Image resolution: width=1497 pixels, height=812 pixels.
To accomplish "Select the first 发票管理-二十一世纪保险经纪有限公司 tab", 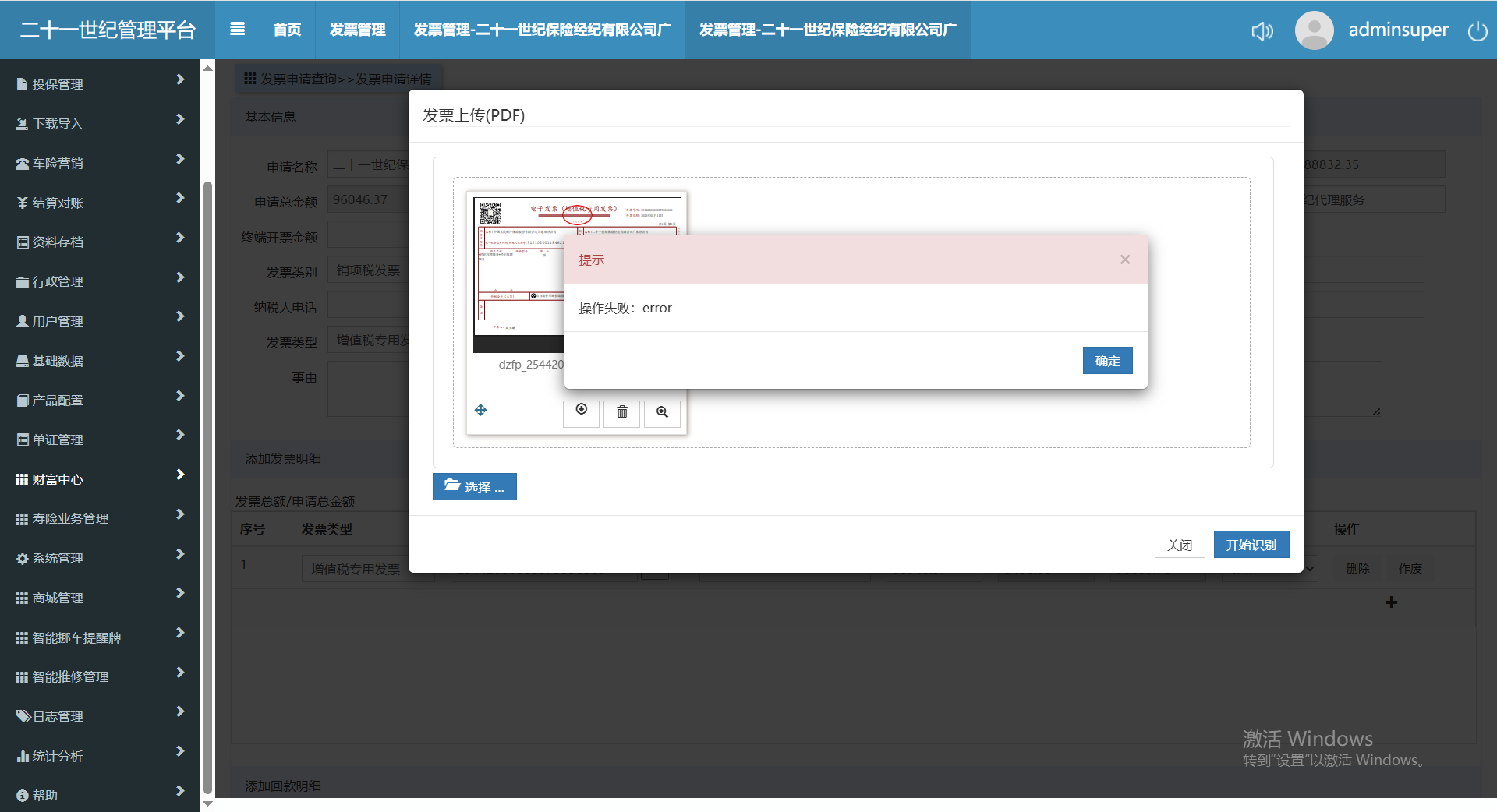I will point(542,30).
